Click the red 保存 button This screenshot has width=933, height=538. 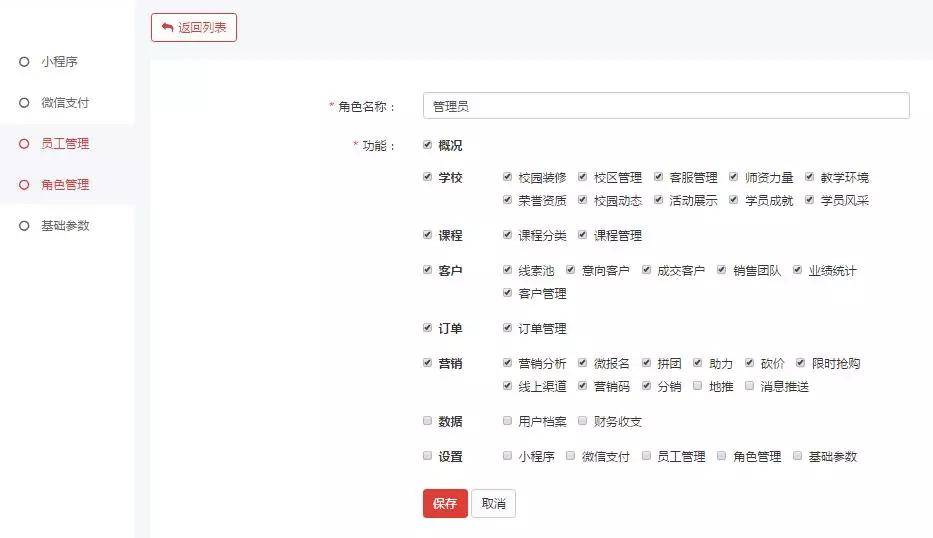click(x=444, y=504)
